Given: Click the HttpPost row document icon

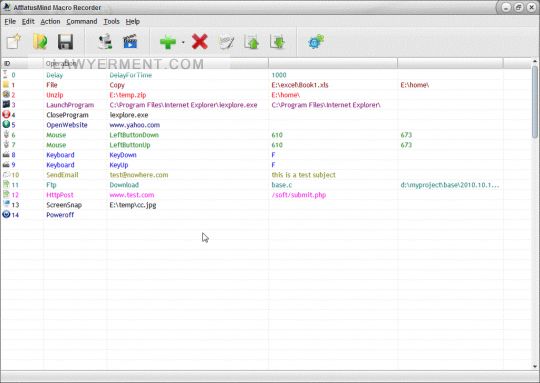Looking at the screenshot, I should [6, 194].
